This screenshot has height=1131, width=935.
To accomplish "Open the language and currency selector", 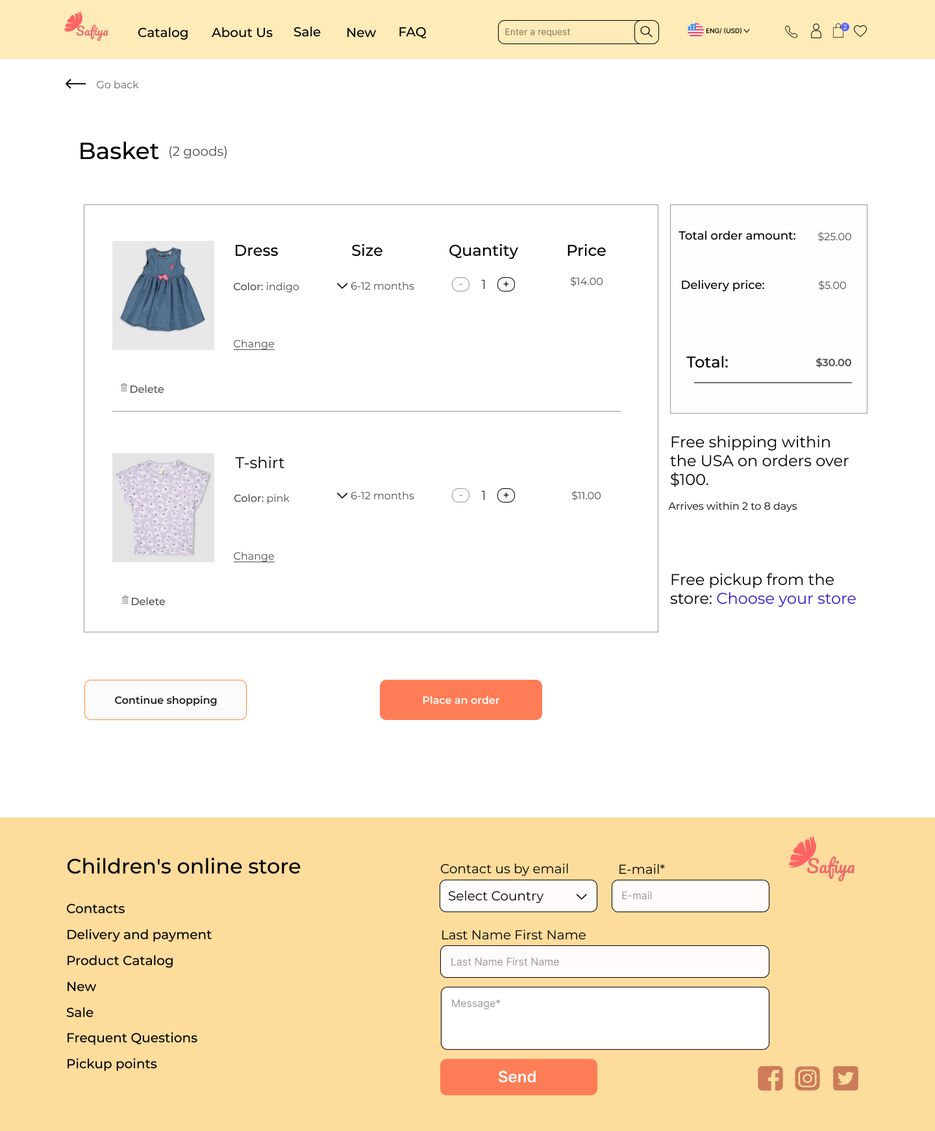I will click(x=719, y=31).
